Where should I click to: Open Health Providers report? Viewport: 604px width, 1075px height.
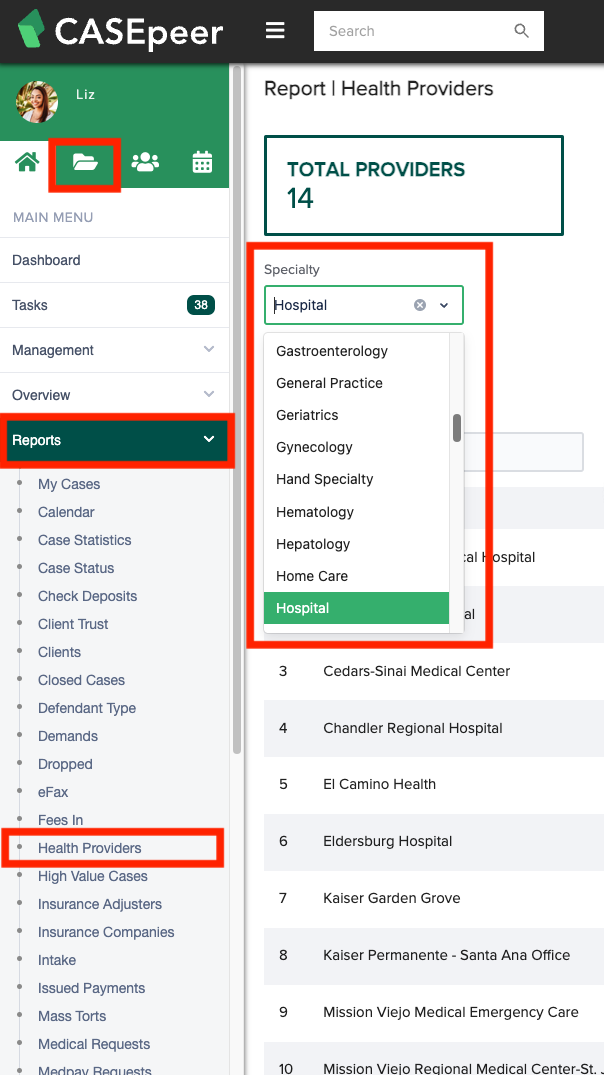tap(89, 849)
